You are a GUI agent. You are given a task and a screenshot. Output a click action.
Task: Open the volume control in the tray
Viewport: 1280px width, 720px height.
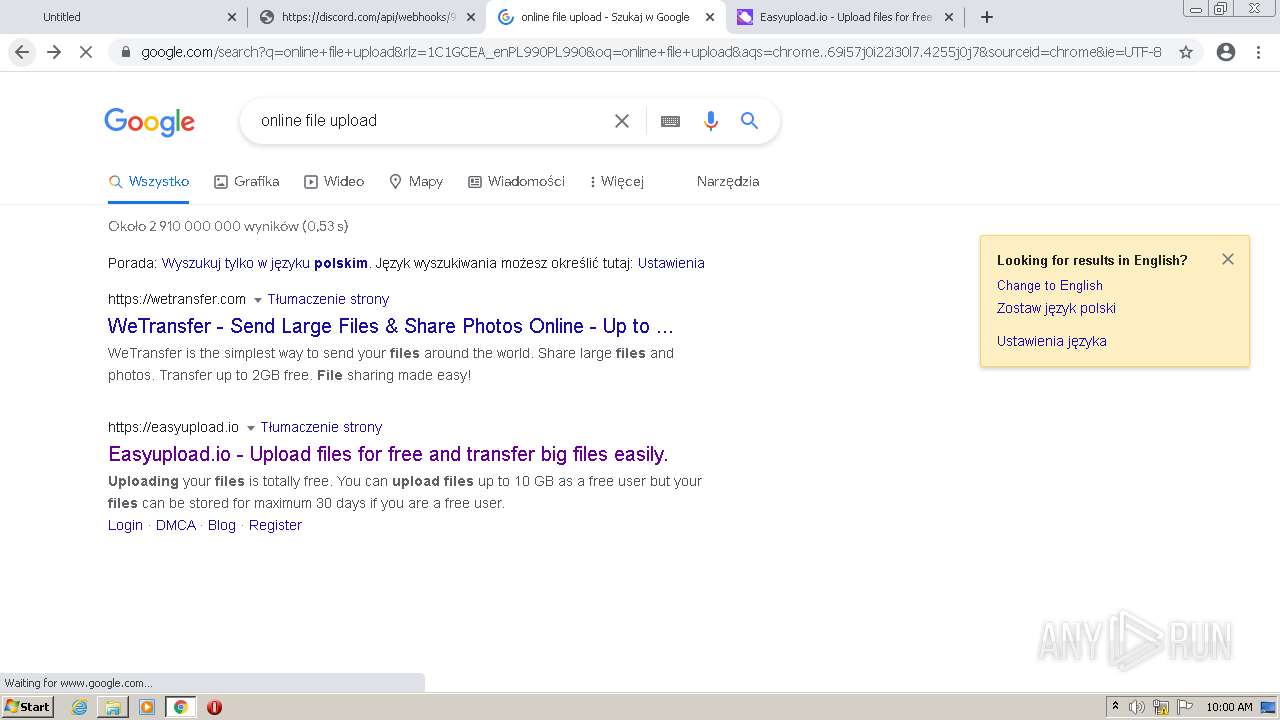click(x=1137, y=707)
